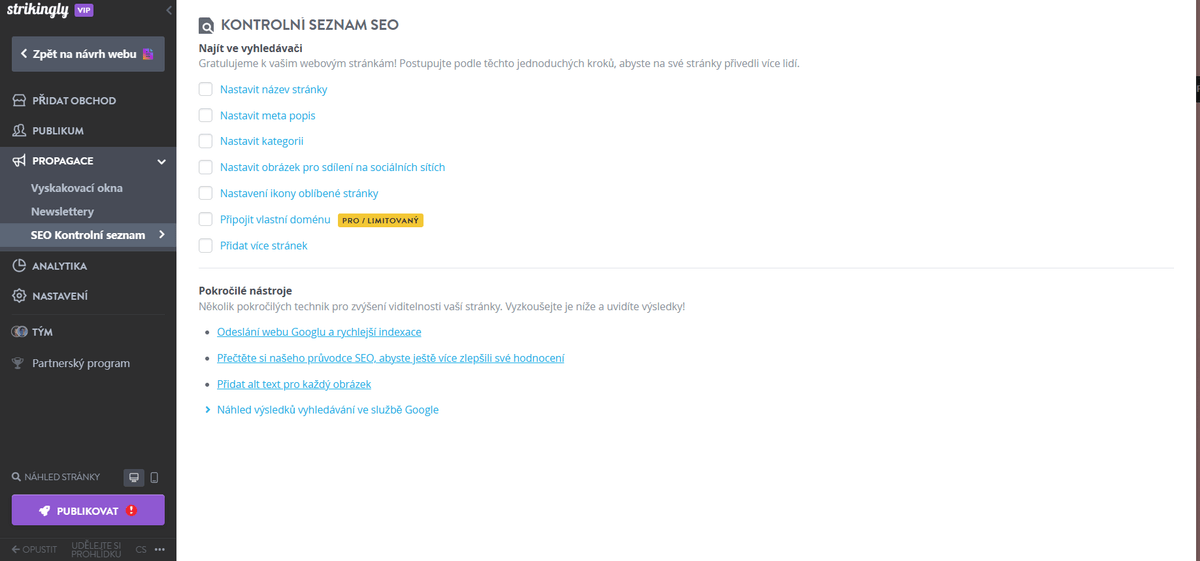1200x561 pixels.
Task: Click the Publikum audience icon
Action: point(18,131)
